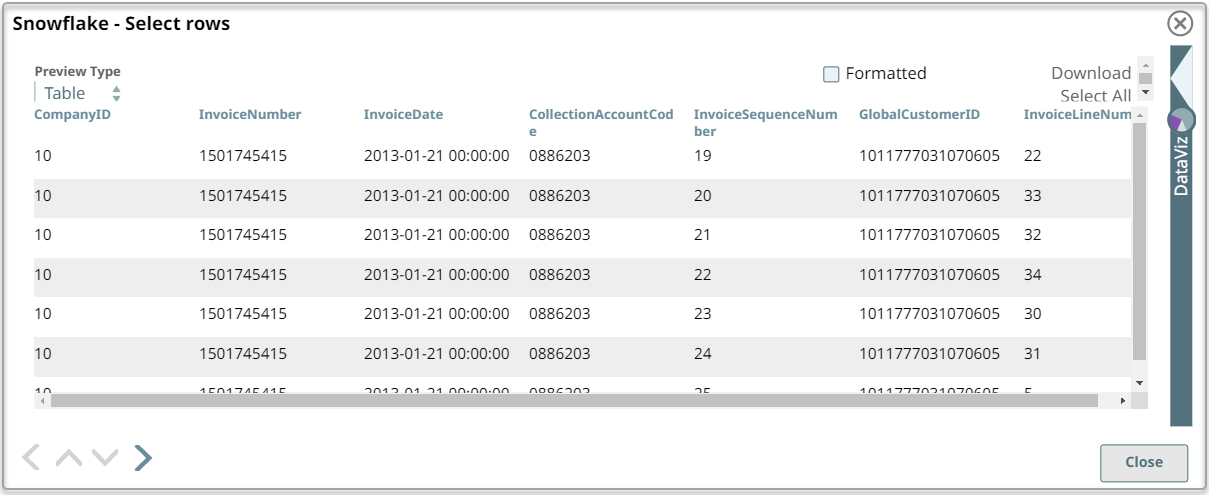Screen dimensions: 1209x495
Task: Click the down arrow navigation icon
Action: (105, 458)
